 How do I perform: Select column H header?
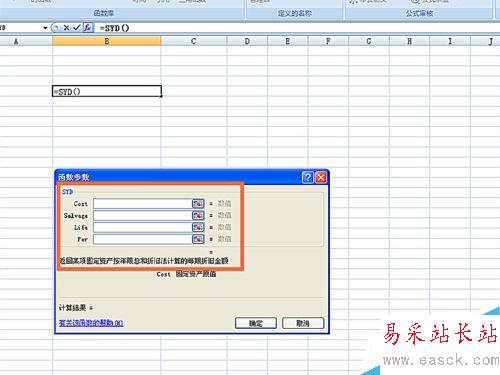(x=409, y=41)
